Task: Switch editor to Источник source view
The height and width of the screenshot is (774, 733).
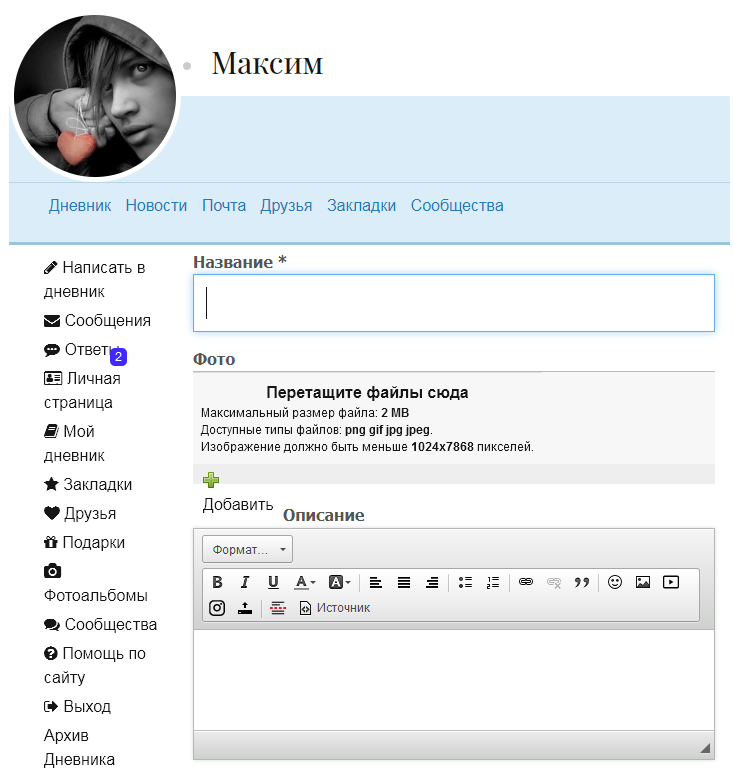Action: click(x=335, y=608)
